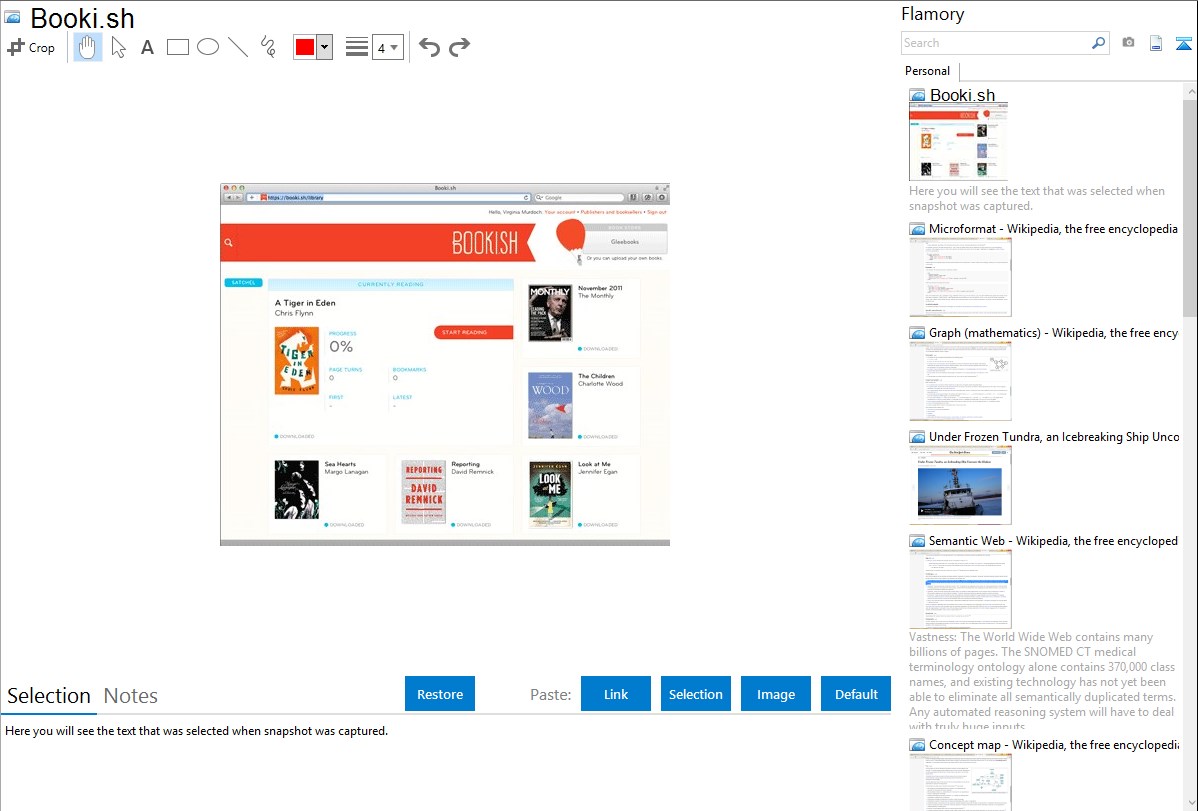Open the Semantic Web - Wikipedia snapshot title

pyautogui.click(x=1053, y=540)
